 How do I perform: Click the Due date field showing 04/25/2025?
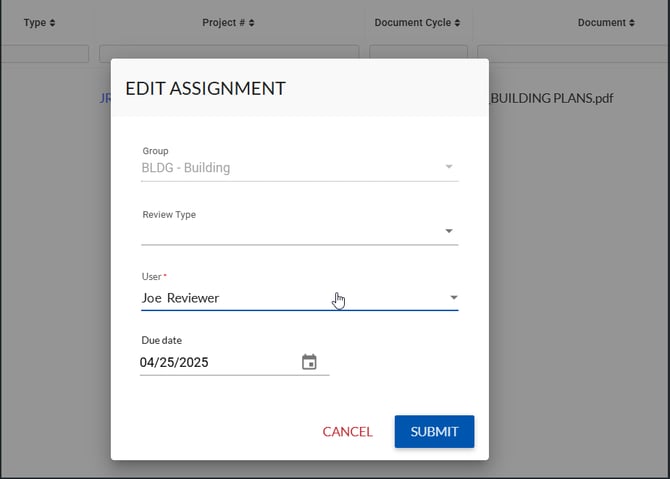(215, 363)
